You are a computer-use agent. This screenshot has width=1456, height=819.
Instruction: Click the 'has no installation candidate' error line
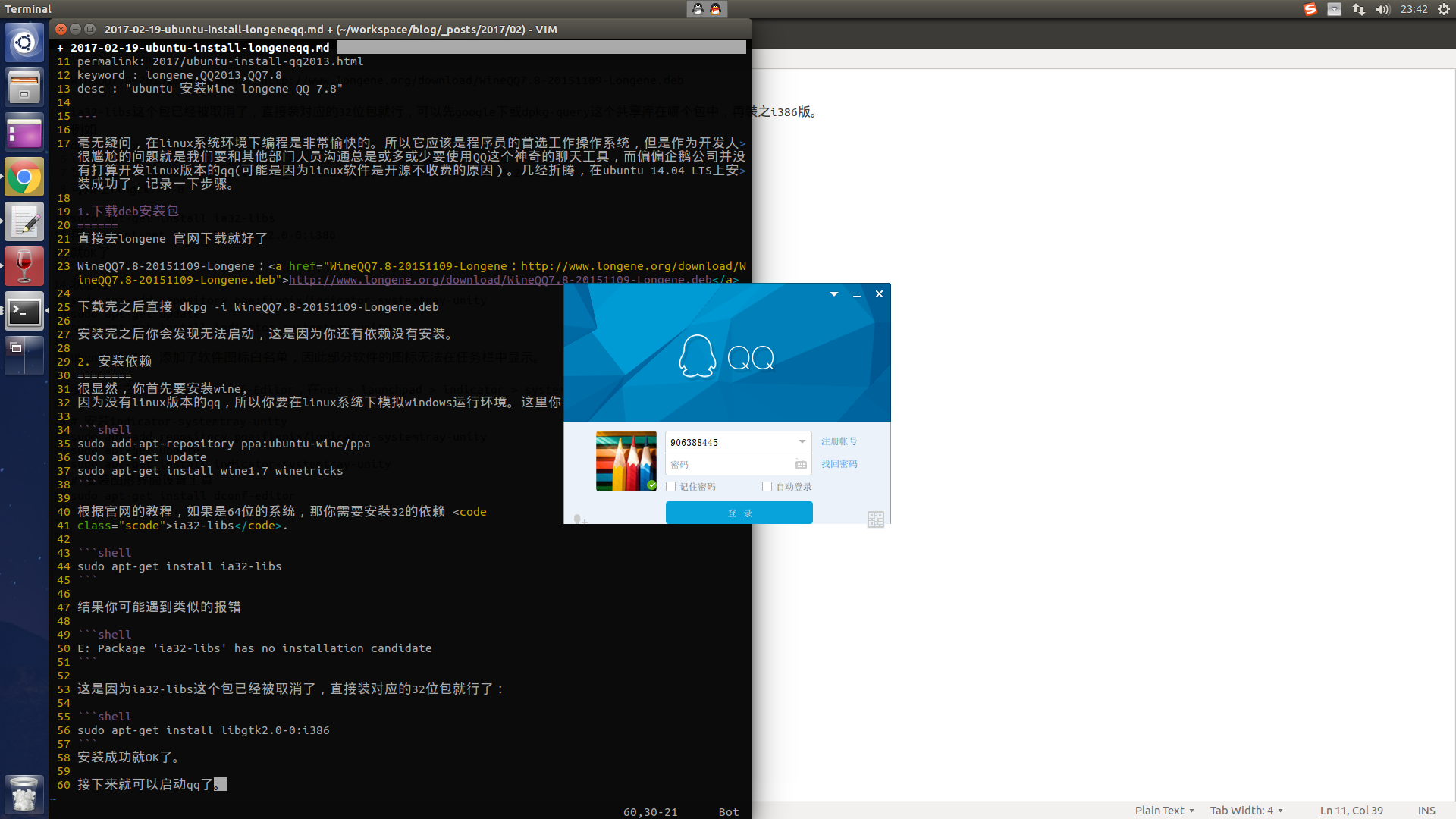[x=255, y=648]
